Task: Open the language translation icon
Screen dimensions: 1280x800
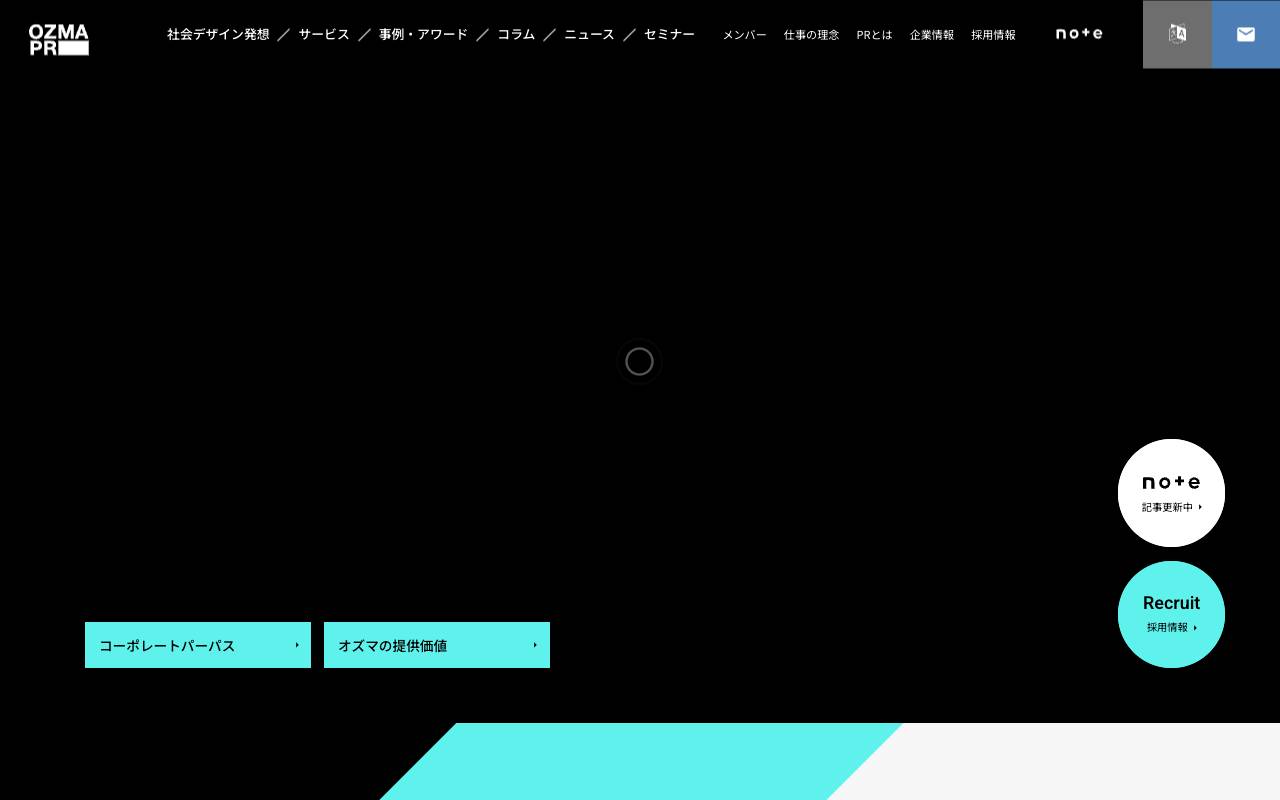Action: tap(1177, 34)
